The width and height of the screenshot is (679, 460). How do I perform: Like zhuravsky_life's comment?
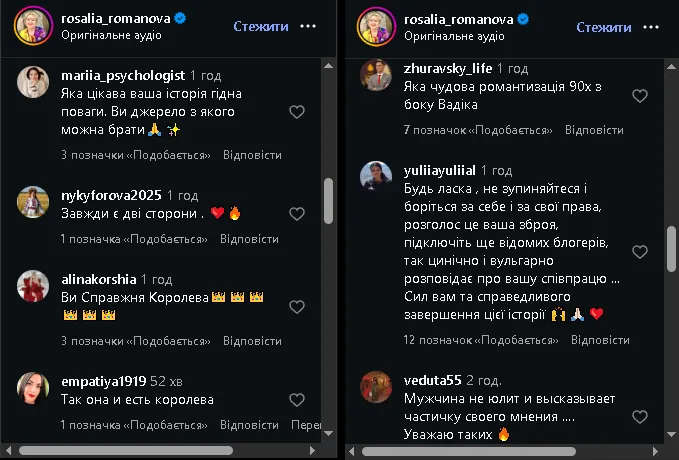(x=640, y=96)
